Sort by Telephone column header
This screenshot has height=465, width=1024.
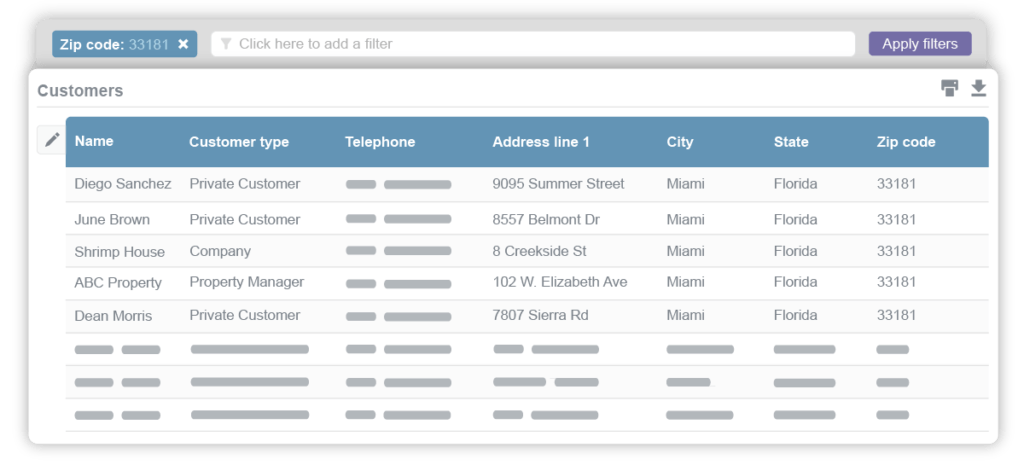click(379, 142)
